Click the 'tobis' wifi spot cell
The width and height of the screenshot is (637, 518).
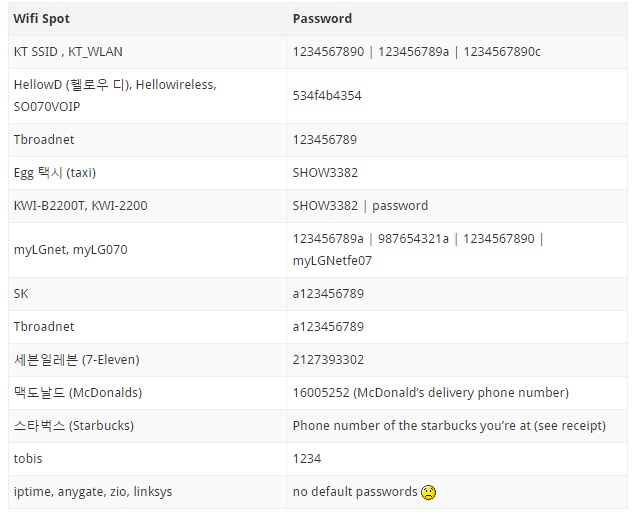coord(28,459)
